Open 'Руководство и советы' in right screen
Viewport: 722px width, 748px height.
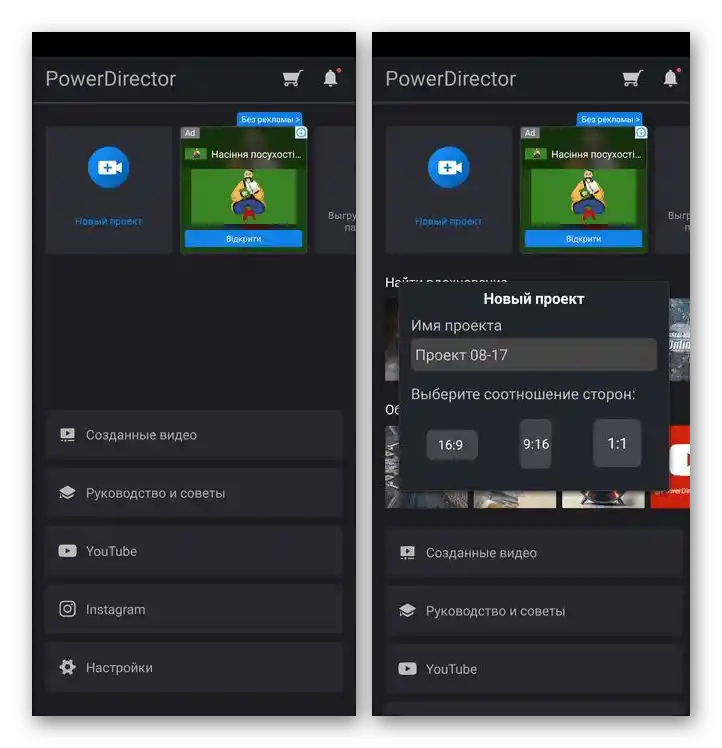[x=534, y=612]
